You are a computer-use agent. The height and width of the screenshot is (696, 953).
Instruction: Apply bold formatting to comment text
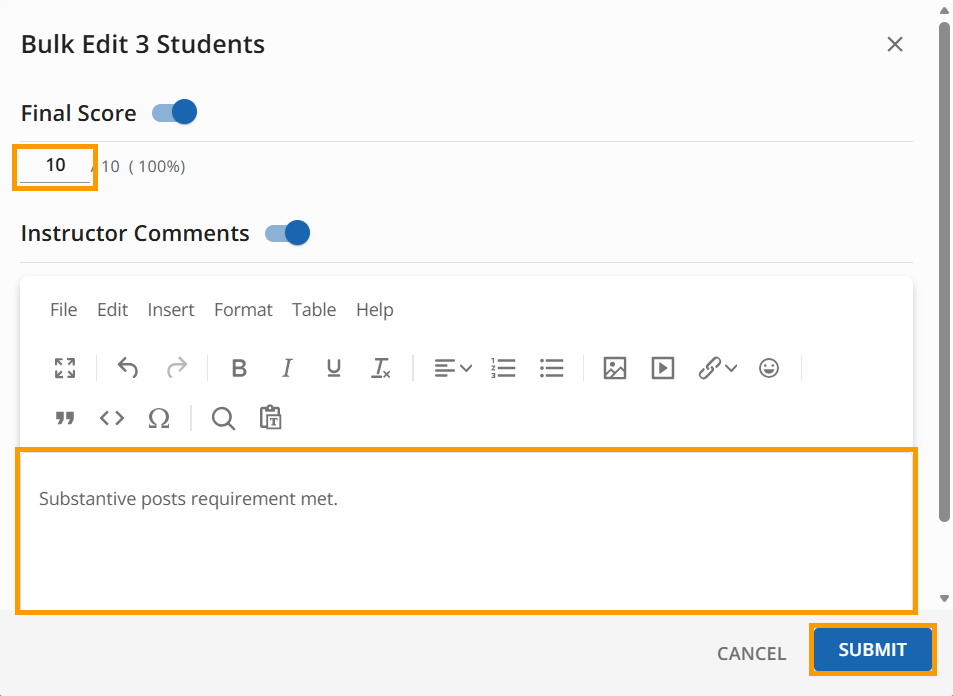(x=239, y=368)
